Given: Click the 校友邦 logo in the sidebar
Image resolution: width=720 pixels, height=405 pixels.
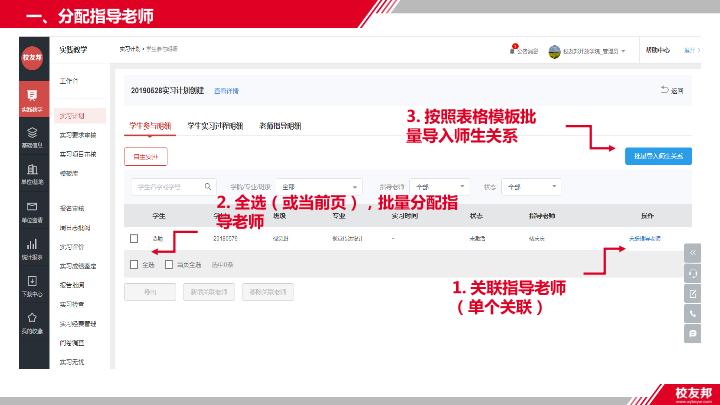Looking at the screenshot, I should (x=33, y=58).
